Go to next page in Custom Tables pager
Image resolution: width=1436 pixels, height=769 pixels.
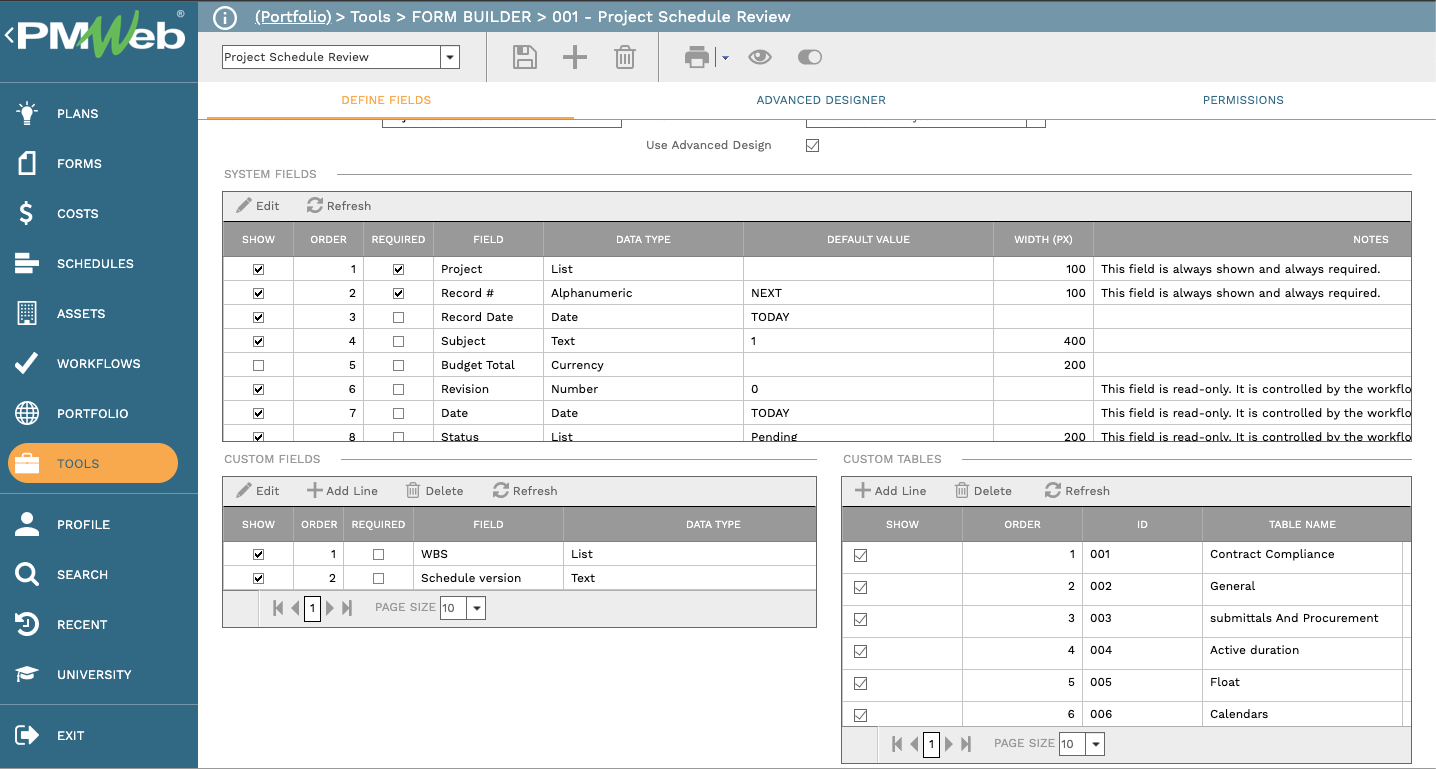(x=949, y=744)
